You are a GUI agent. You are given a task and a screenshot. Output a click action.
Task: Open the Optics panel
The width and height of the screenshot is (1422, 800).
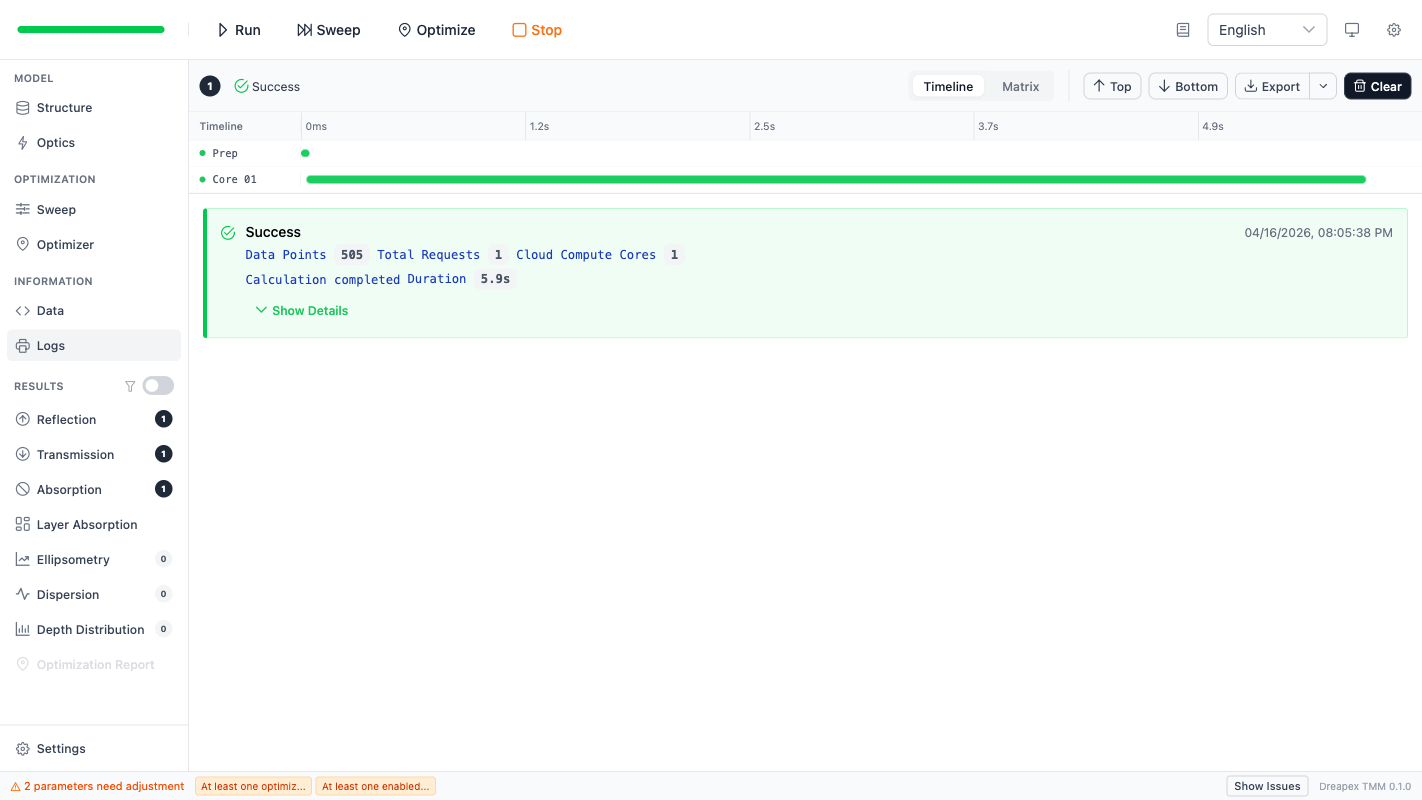(x=54, y=142)
